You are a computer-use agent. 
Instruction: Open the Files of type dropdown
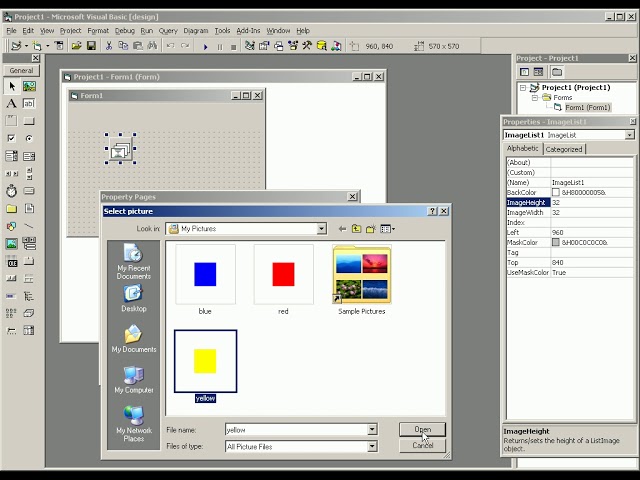pos(372,447)
